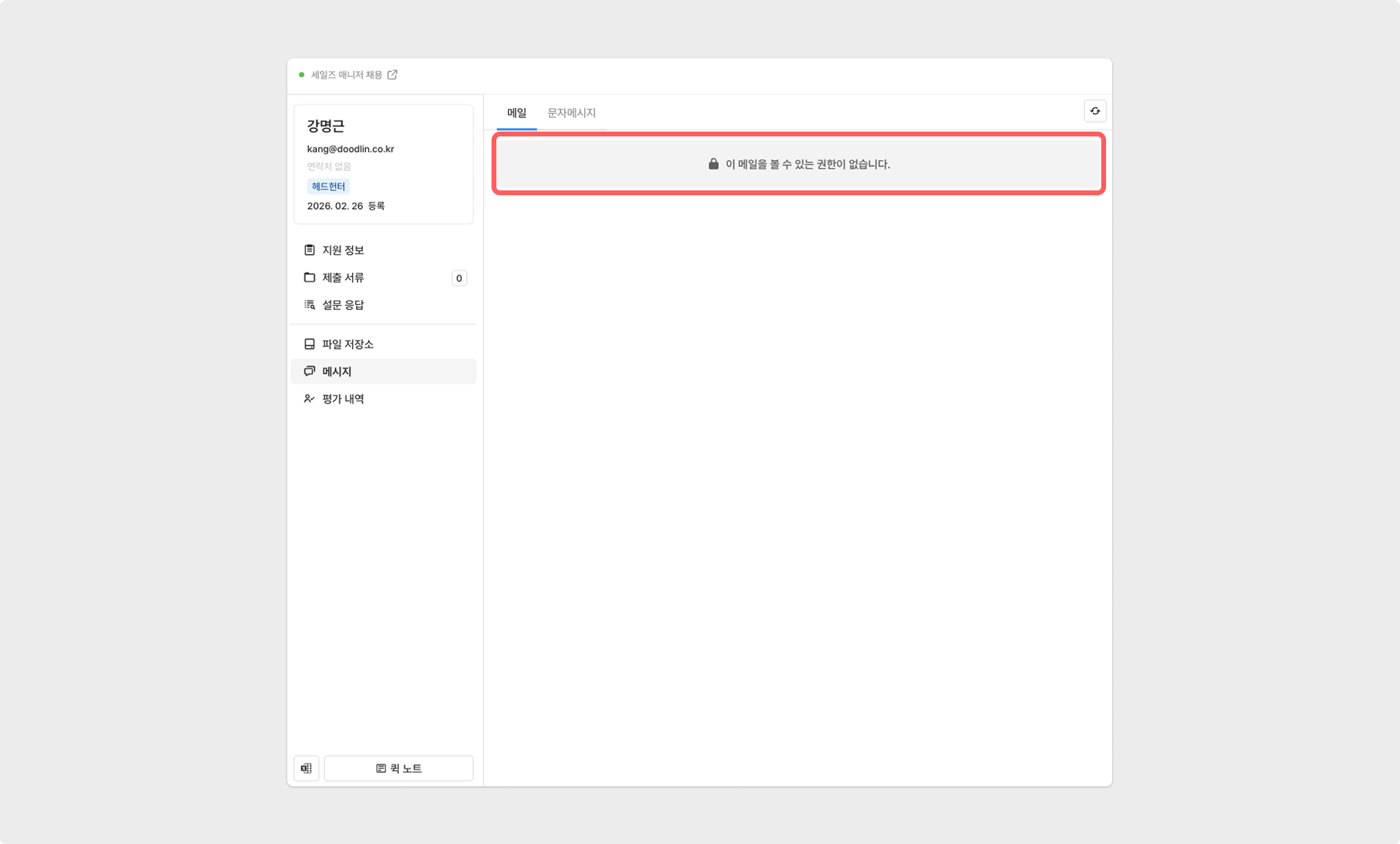1400x844 pixels.
Task: Select 지원 정보 in the sidebar
Action: (x=343, y=250)
